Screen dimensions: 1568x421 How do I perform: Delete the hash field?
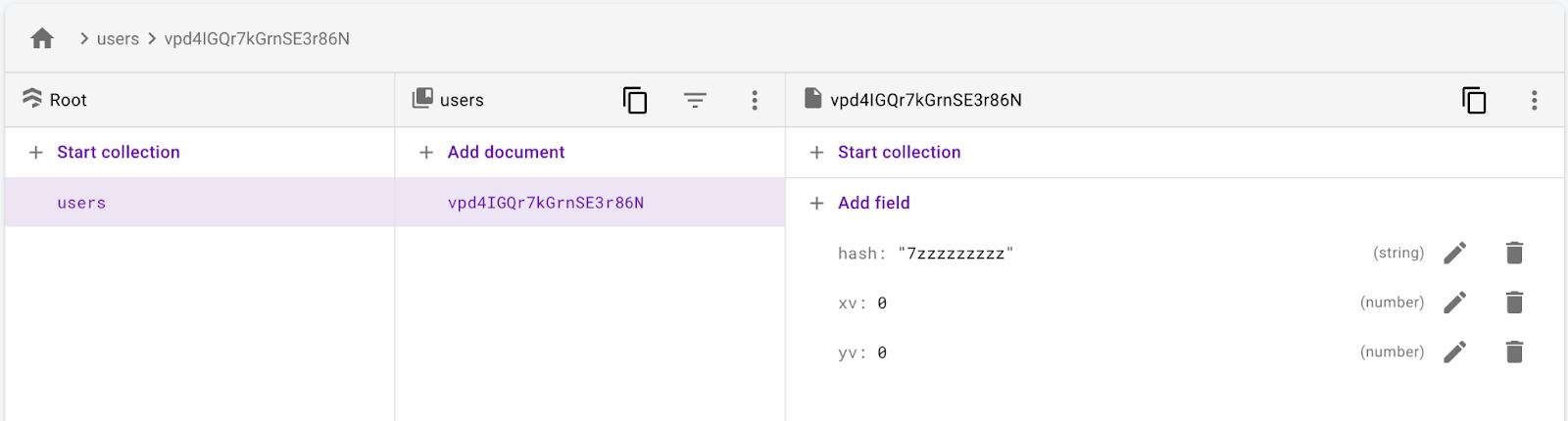[1514, 254]
